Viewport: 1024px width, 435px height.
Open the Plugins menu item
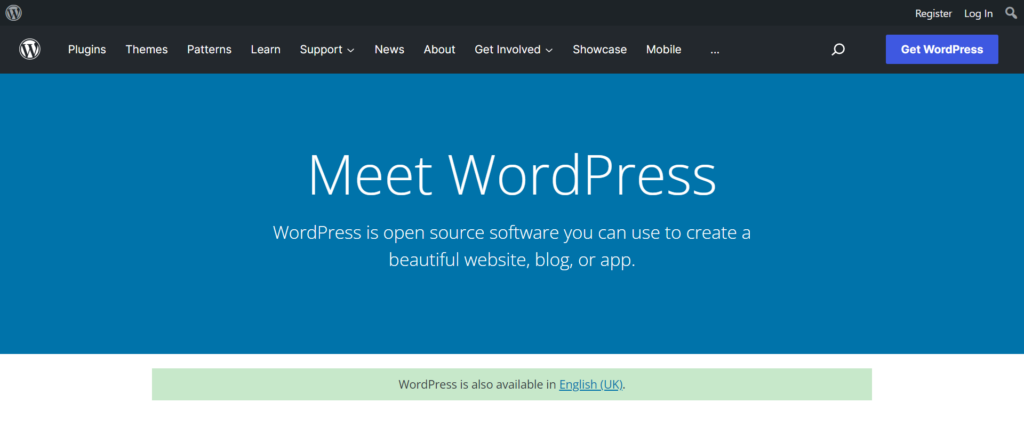pos(87,50)
